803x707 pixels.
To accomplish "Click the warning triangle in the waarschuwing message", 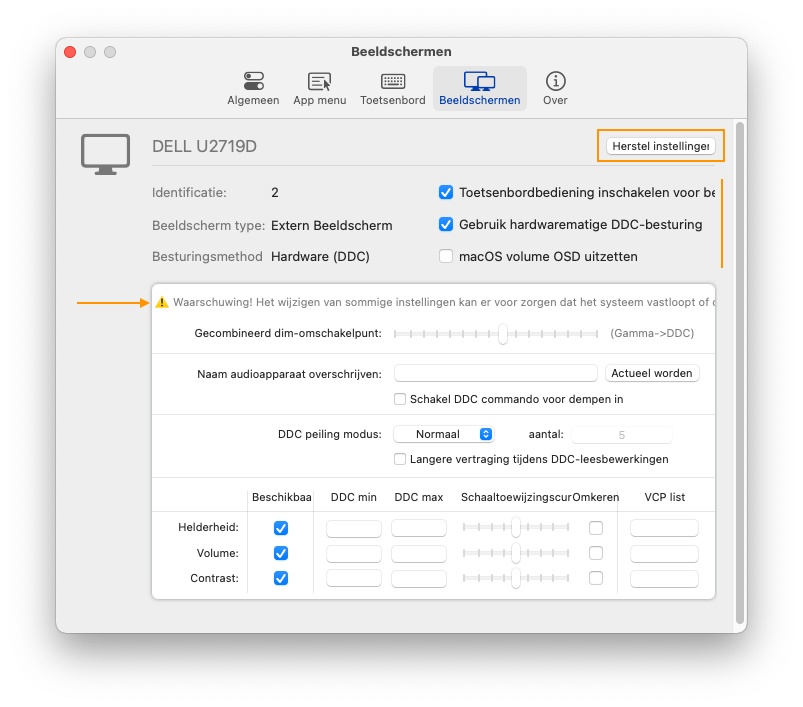I will tap(163, 301).
